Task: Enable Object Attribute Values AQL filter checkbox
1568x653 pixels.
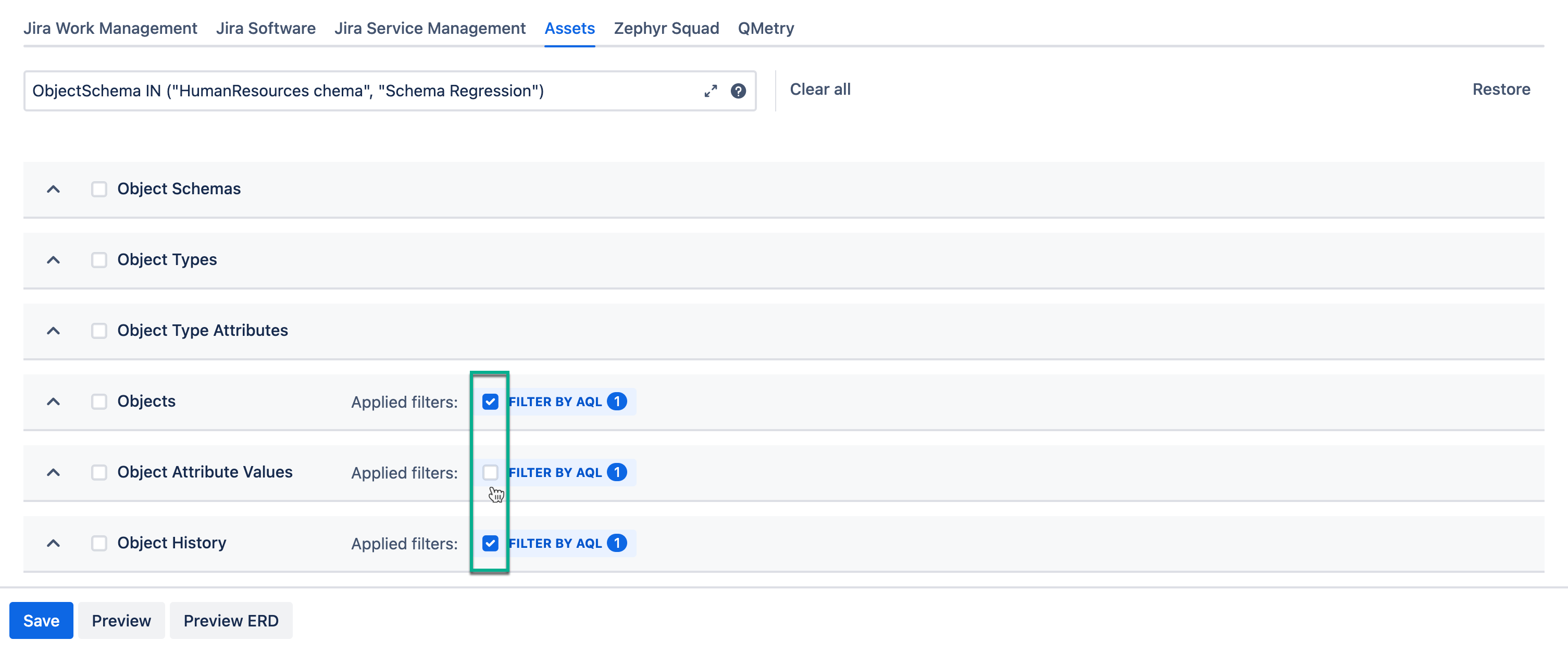Action: (490, 472)
